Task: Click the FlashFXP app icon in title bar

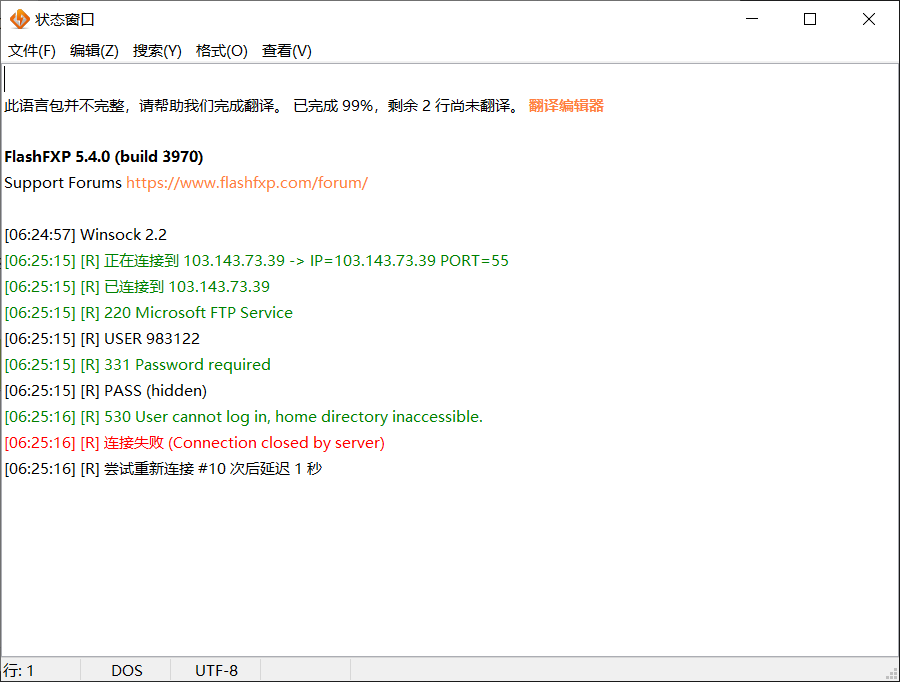Action: (x=20, y=19)
